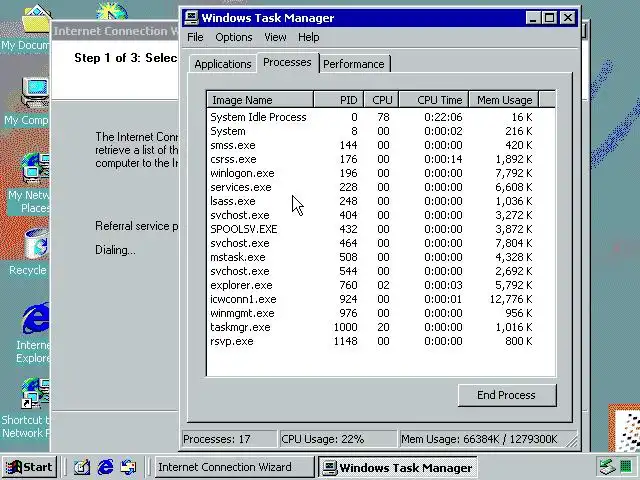
Task: Close the Windows Task Manager window
Action: pyautogui.click(x=568, y=18)
